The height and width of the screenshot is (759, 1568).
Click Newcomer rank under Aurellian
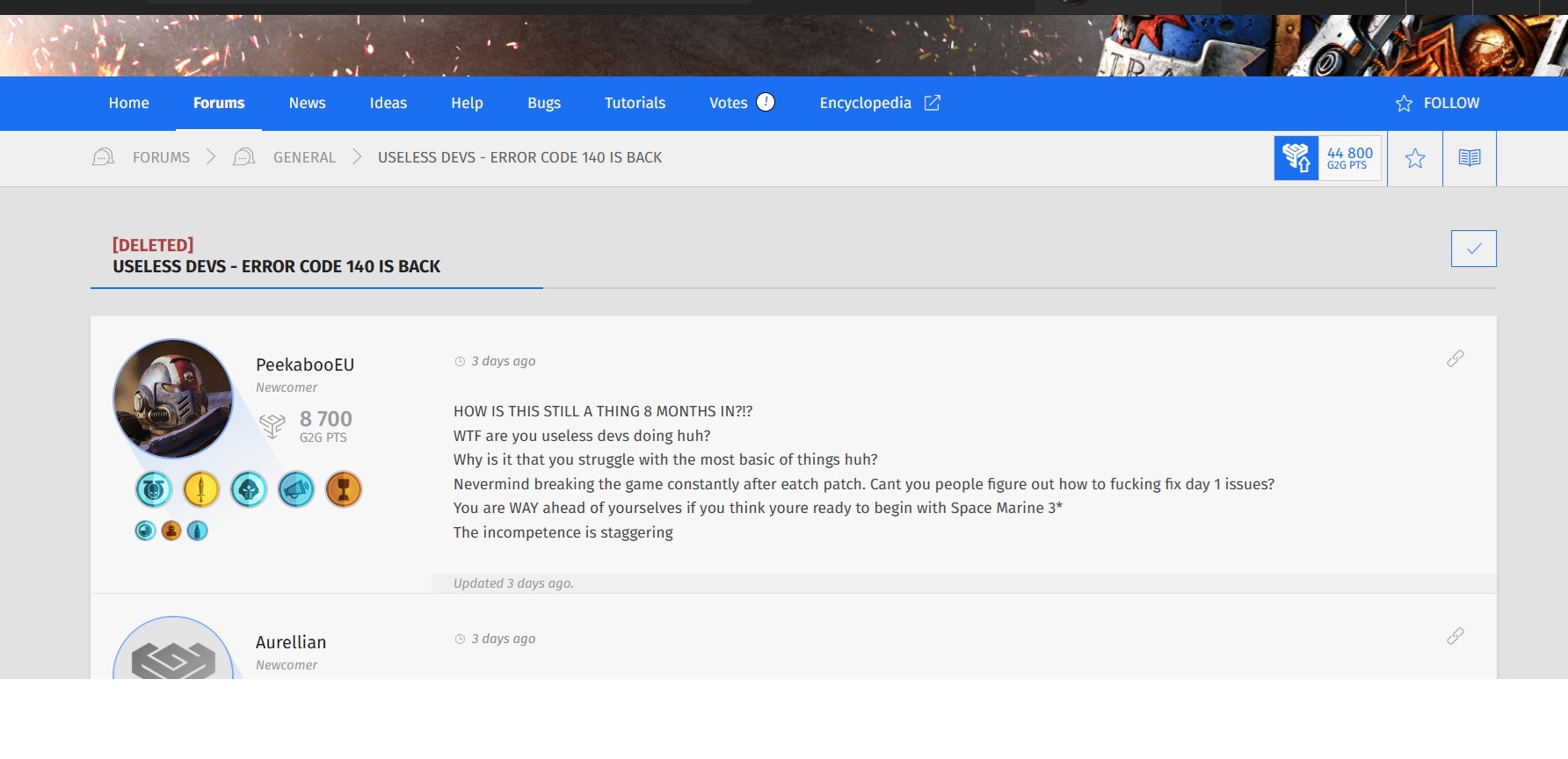pyautogui.click(x=287, y=665)
